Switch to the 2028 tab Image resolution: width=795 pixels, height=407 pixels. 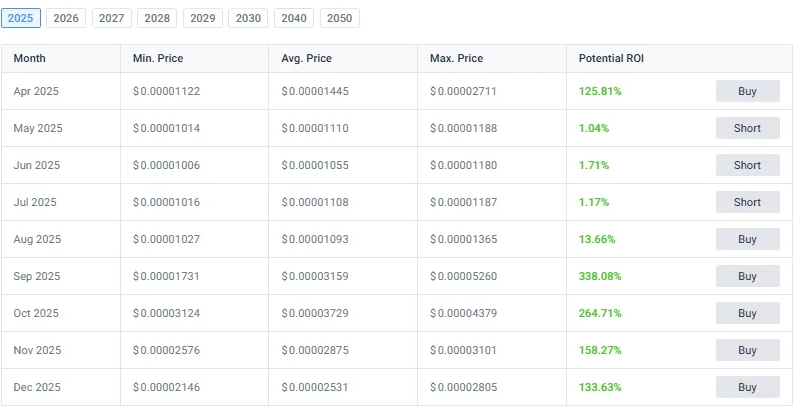[157, 18]
